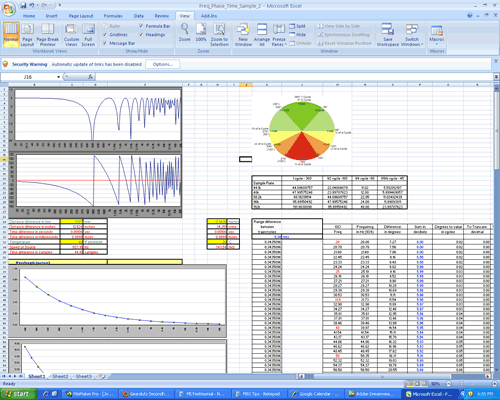Set zoom to 100%

pyautogui.click(x=201, y=33)
